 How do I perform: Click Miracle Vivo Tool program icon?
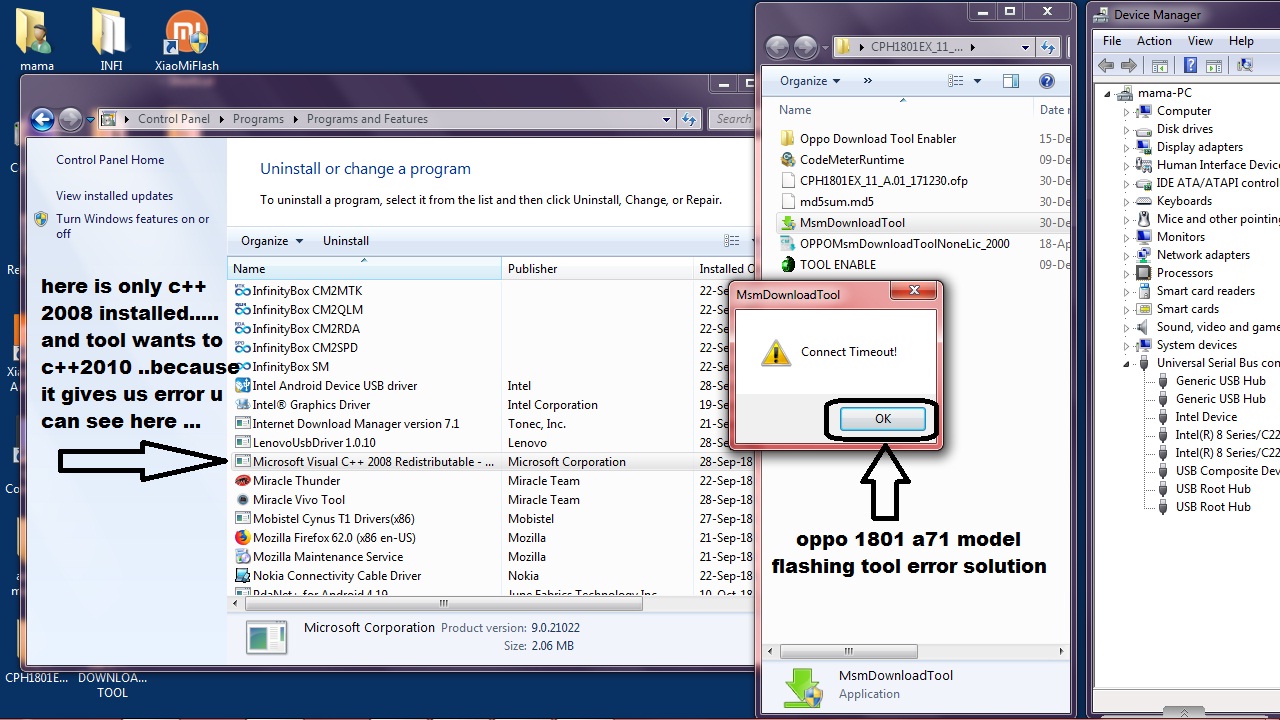click(242, 500)
